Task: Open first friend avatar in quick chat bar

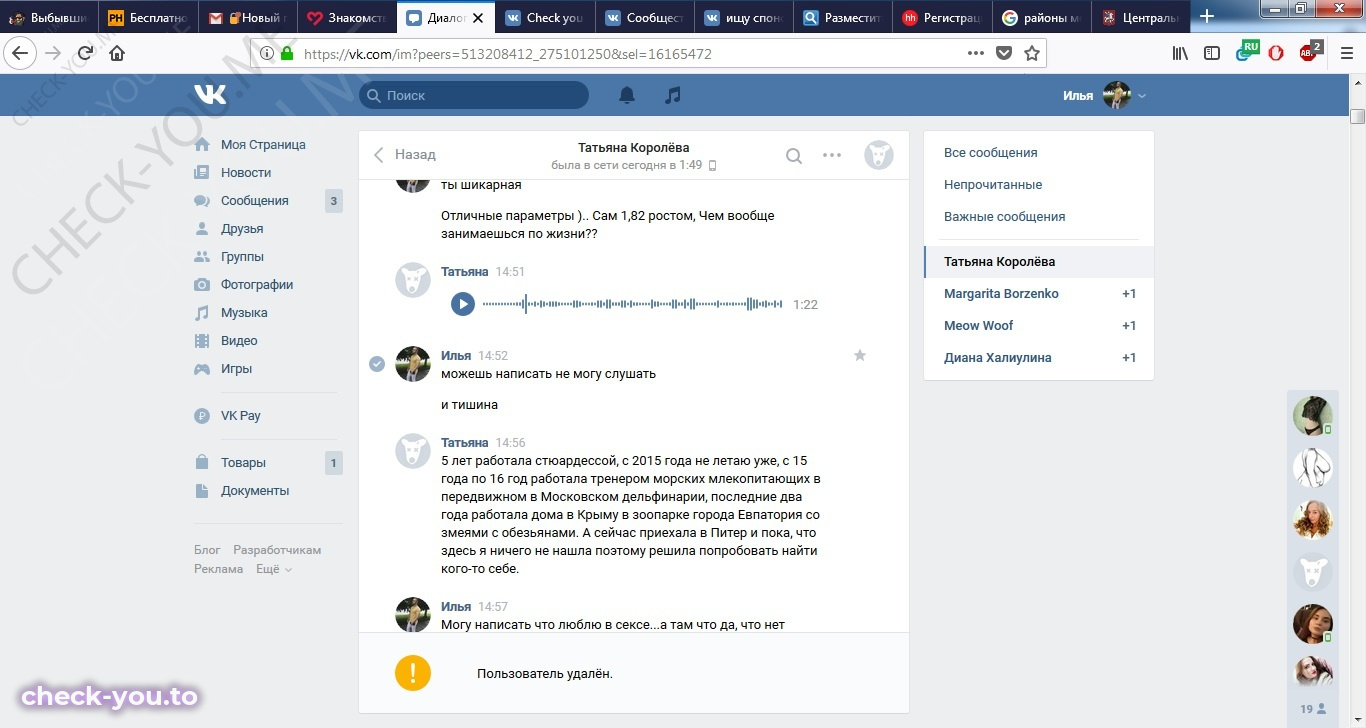Action: pyautogui.click(x=1312, y=415)
